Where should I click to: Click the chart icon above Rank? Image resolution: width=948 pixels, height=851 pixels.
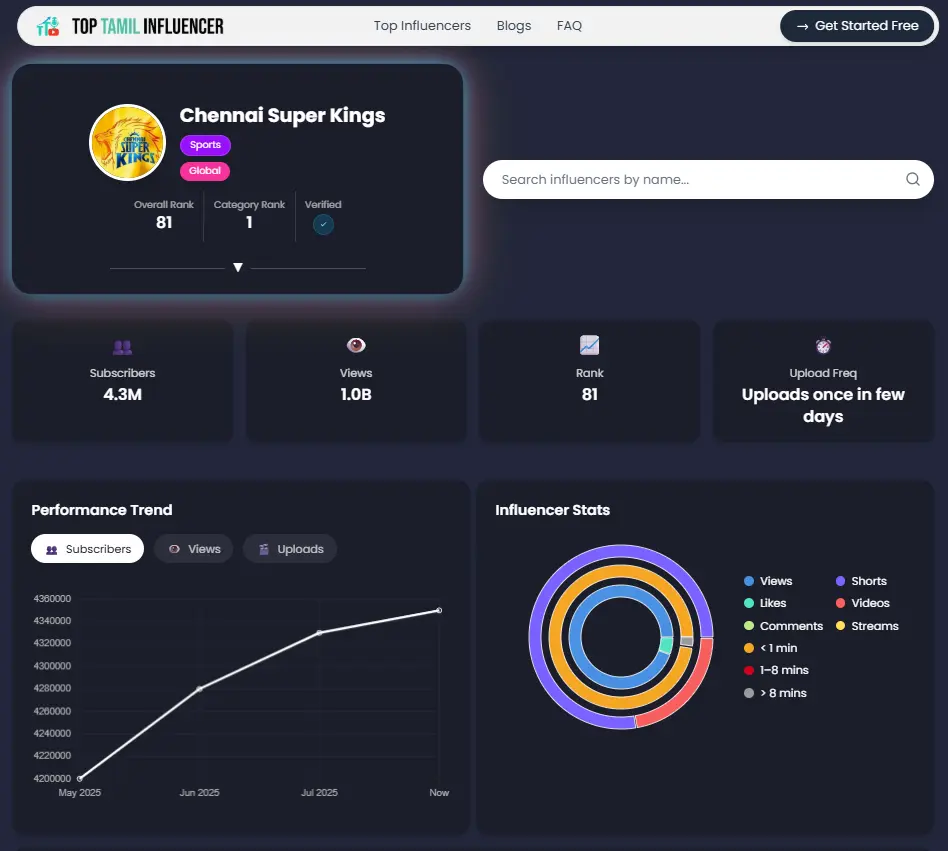(x=589, y=345)
